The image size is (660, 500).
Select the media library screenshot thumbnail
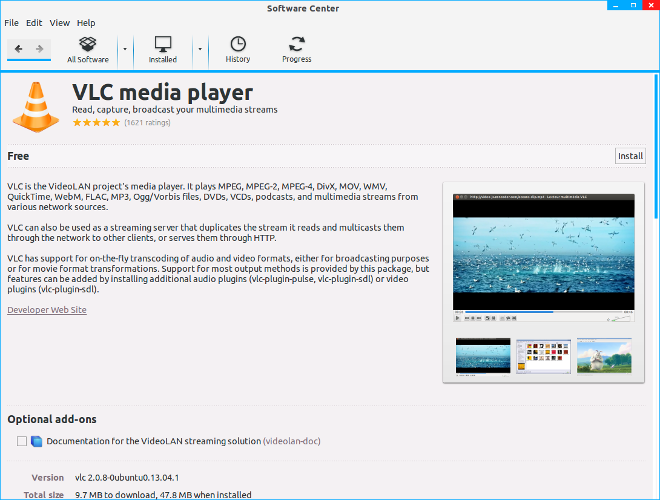pyautogui.click(x=543, y=356)
